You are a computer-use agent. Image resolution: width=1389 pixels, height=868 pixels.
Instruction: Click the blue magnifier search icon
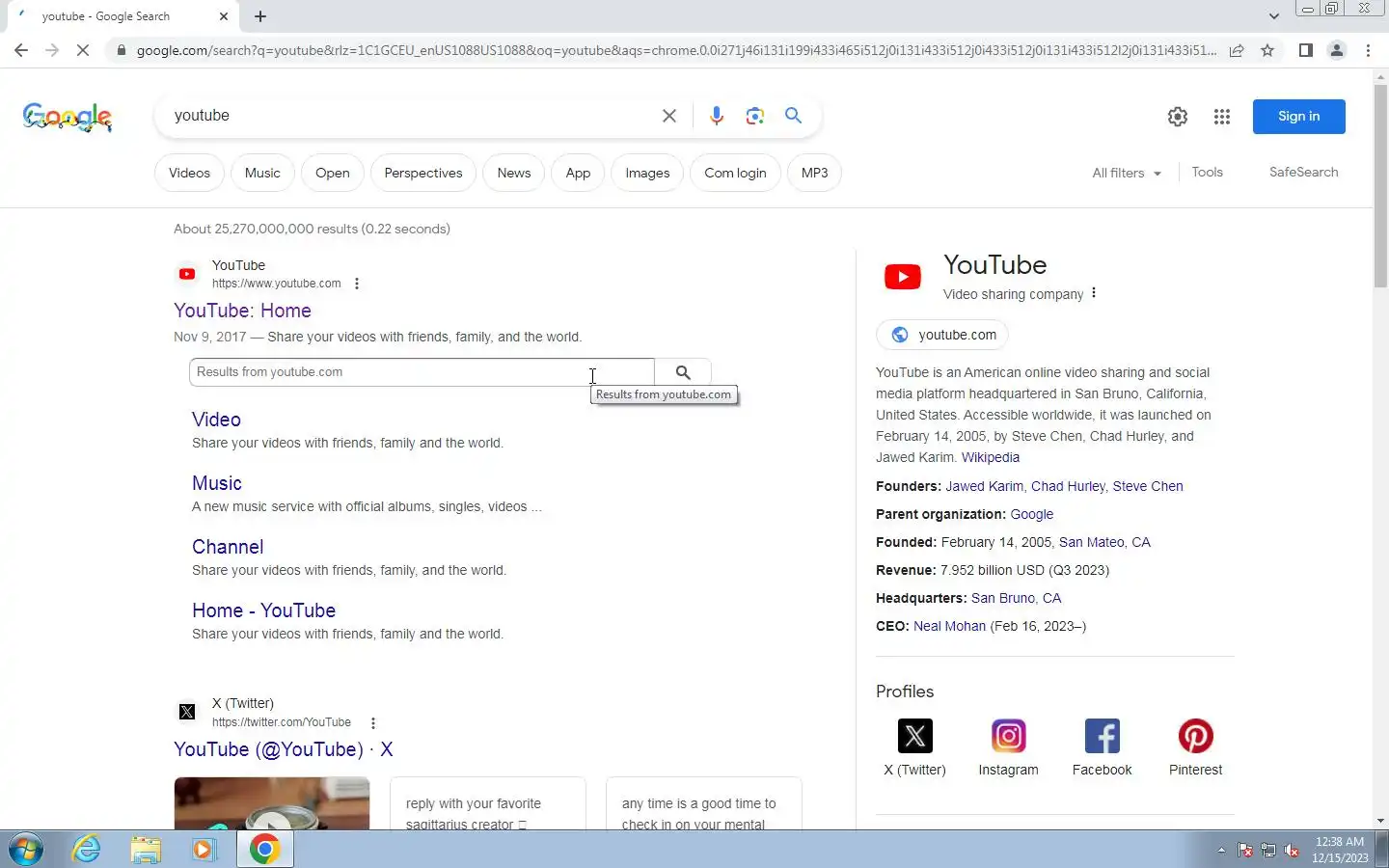793,116
